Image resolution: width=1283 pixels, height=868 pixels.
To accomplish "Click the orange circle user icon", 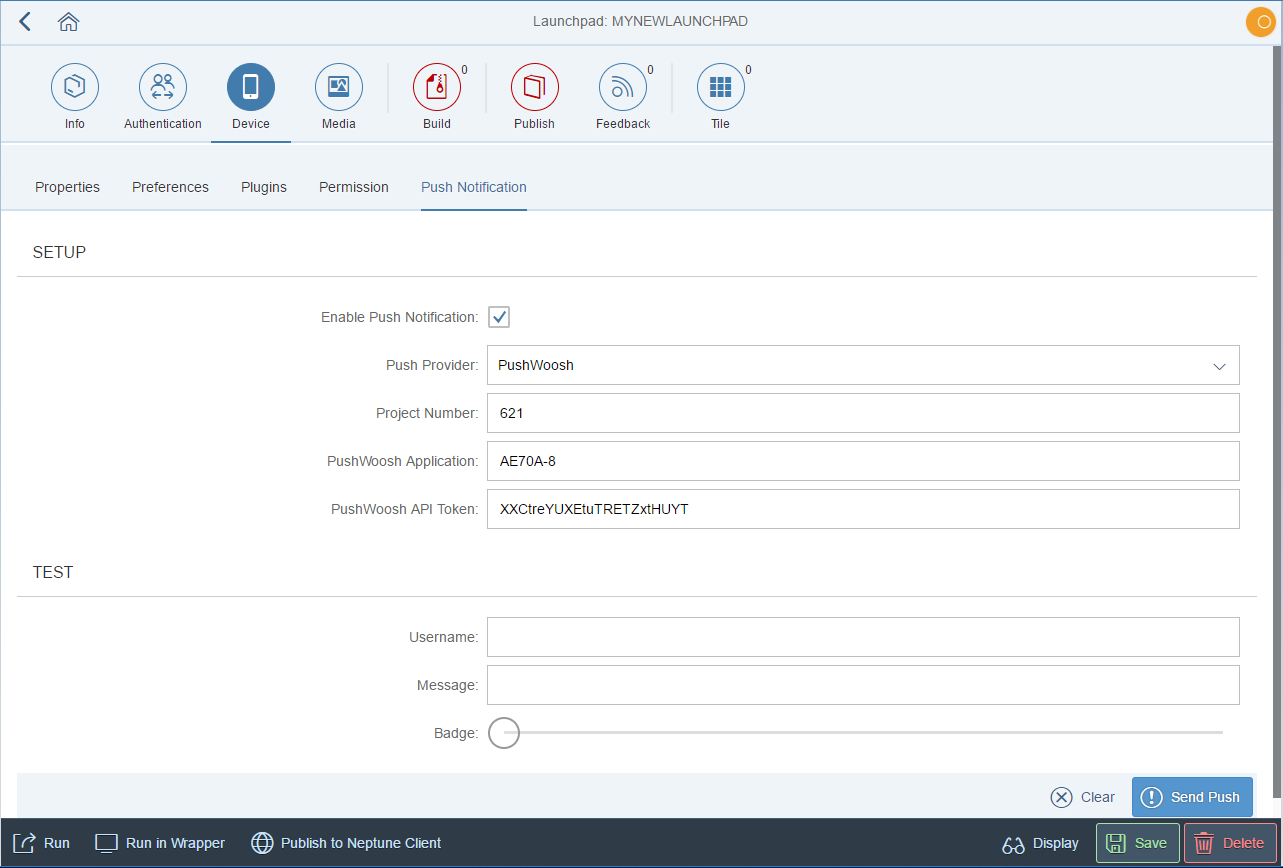I will (x=1261, y=22).
